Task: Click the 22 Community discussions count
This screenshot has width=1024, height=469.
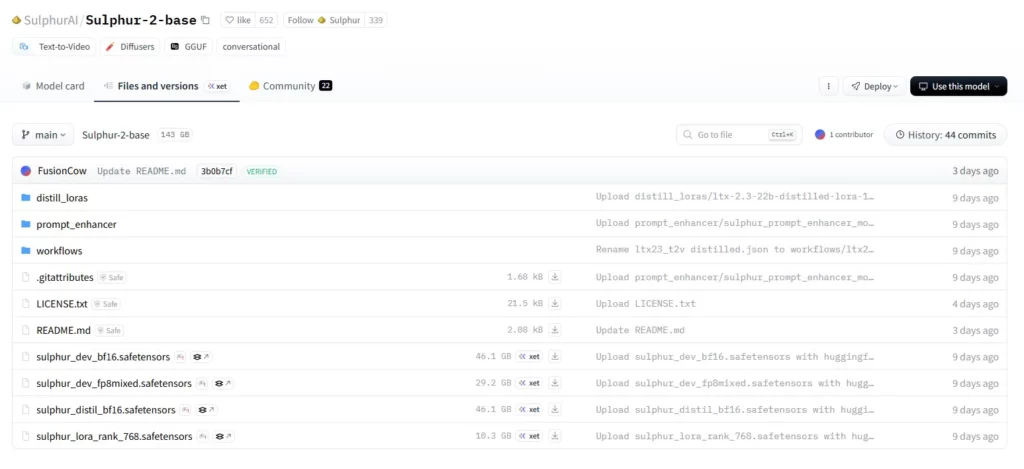Action: click(x=325, y=86)
